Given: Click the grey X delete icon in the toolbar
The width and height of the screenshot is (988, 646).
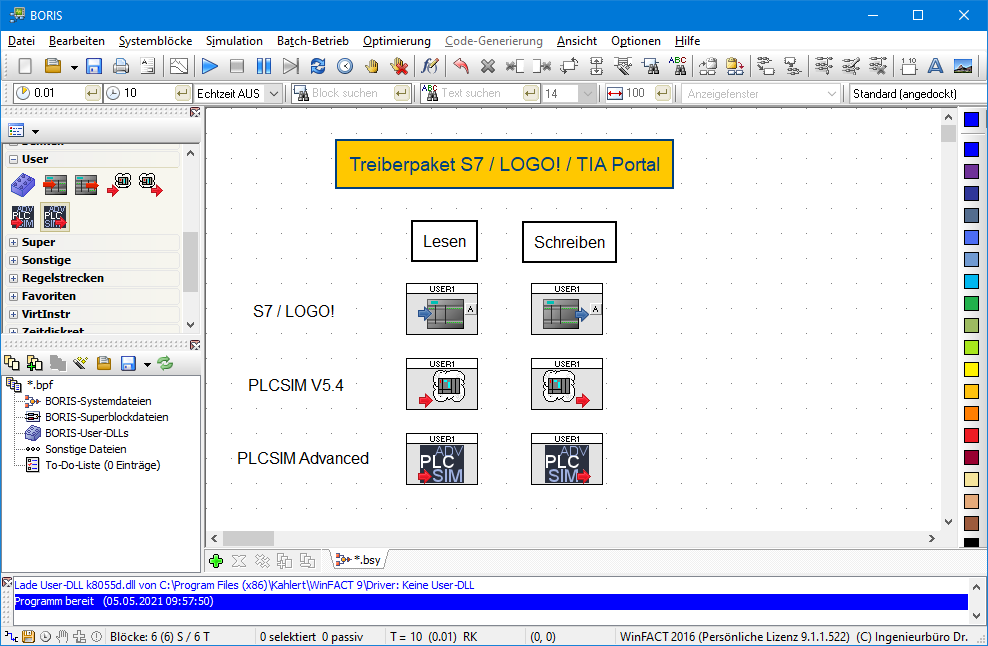Looking at the screenshot, I should click(488, 66).
